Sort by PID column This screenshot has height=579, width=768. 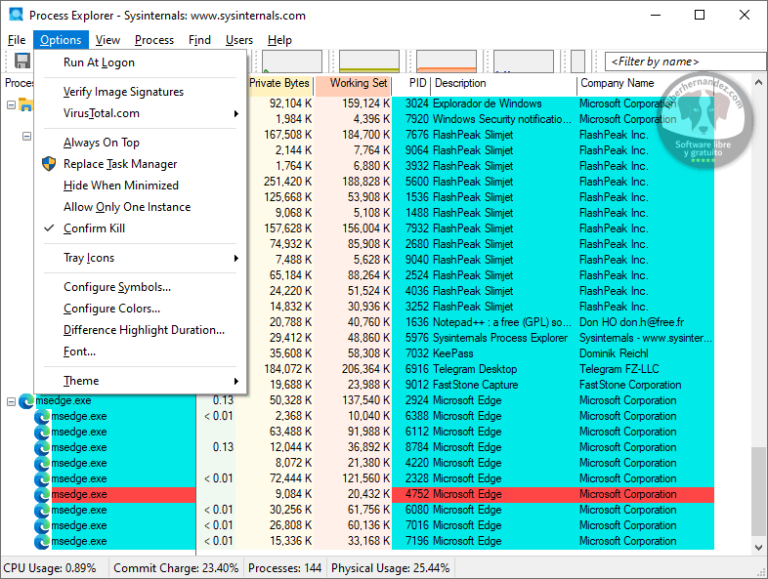click(x=412, y=83)
